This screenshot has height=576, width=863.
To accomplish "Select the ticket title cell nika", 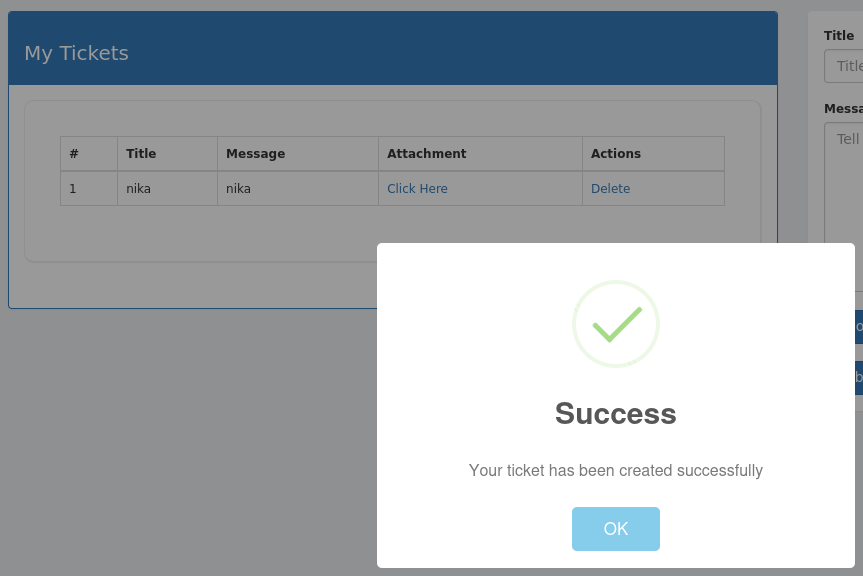I will coord(137,188).
